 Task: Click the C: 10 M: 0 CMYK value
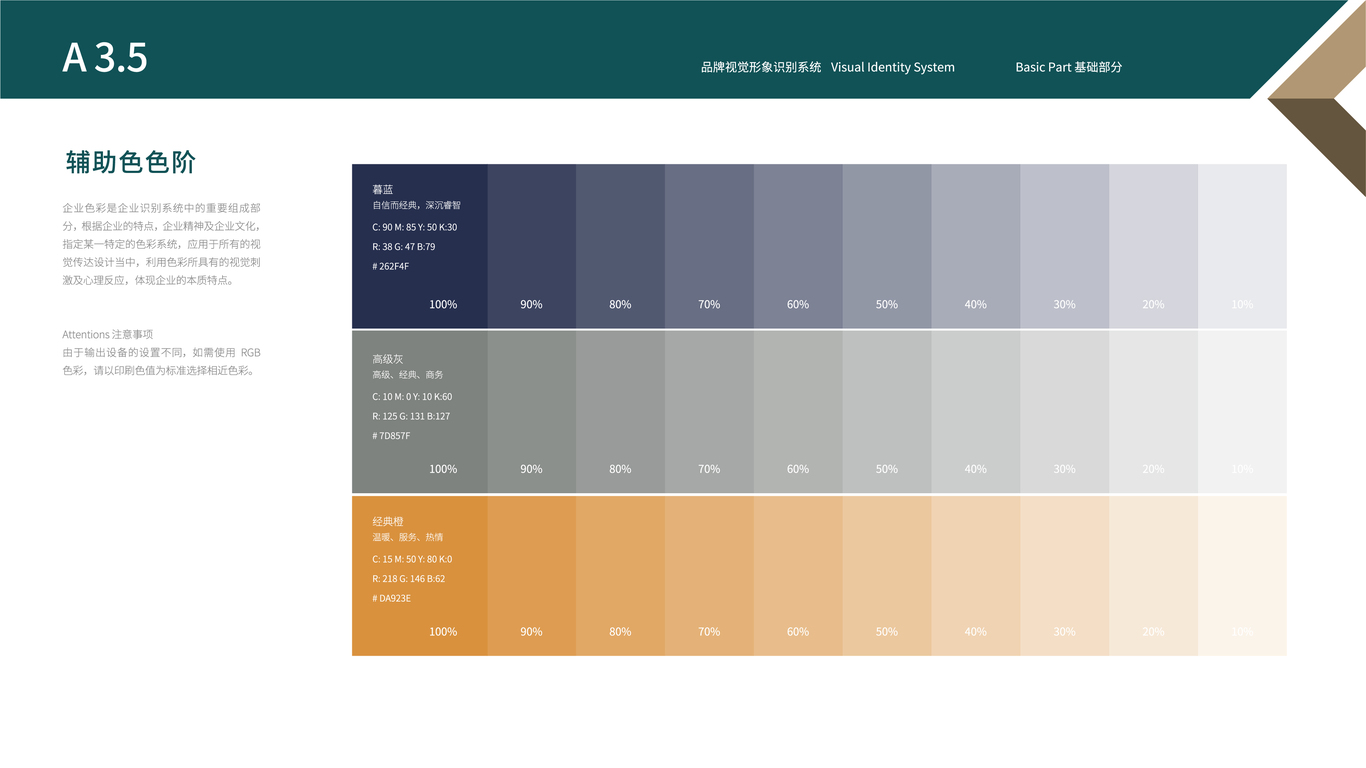412,397
